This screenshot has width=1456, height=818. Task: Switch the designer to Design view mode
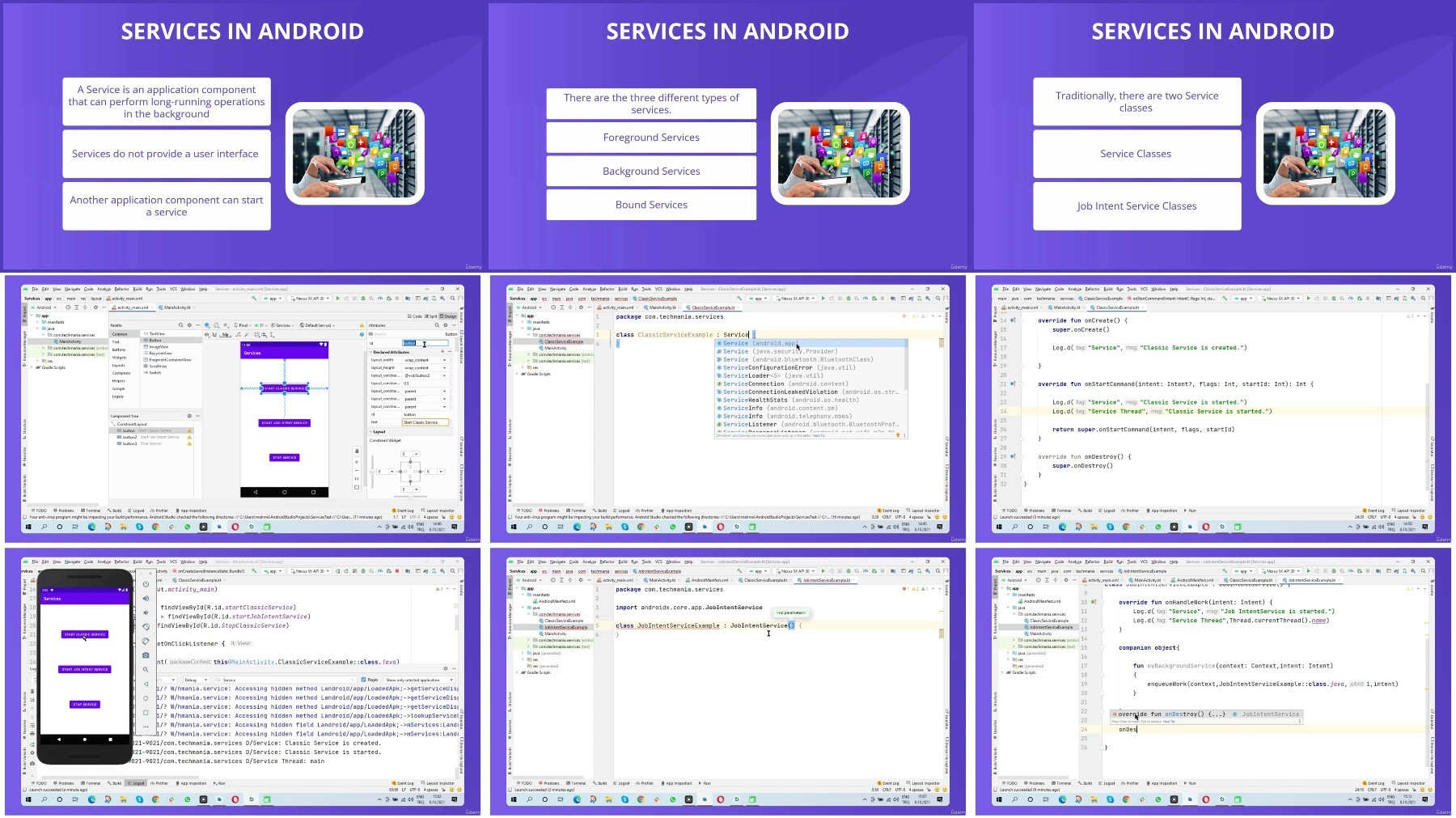[449, 316]
